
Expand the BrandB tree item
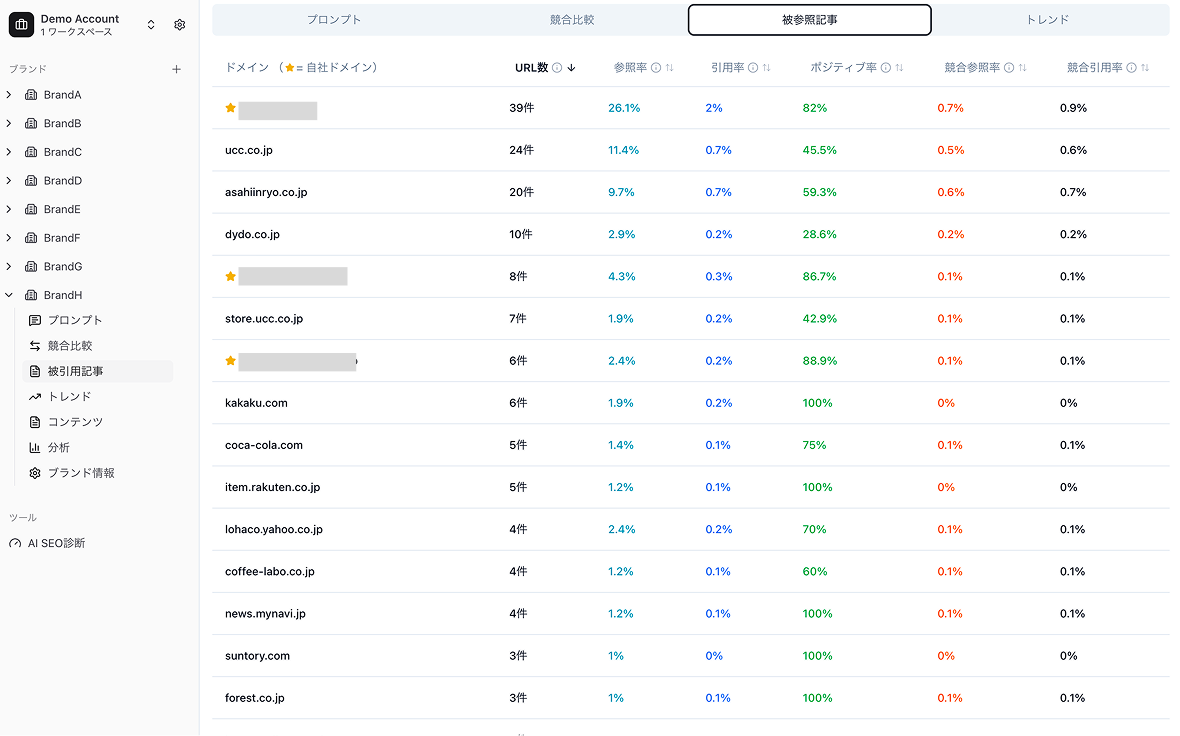pyautogui.click(x=9, y=123)
